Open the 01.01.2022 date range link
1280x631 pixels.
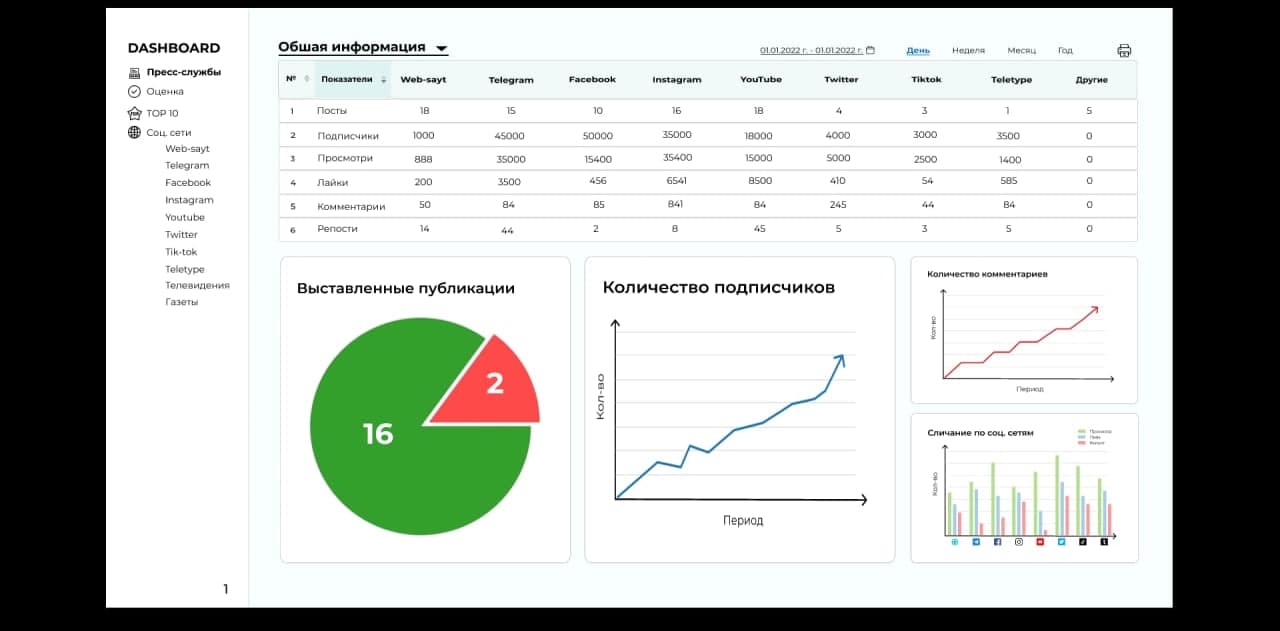[810, 47]
